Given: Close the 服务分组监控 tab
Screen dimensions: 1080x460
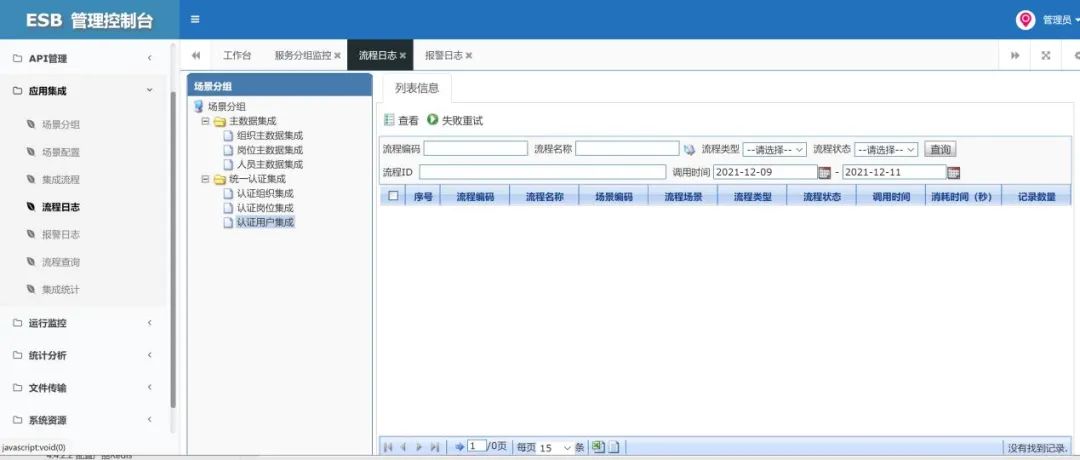Looking at the screenshot, I should (338, 56).
